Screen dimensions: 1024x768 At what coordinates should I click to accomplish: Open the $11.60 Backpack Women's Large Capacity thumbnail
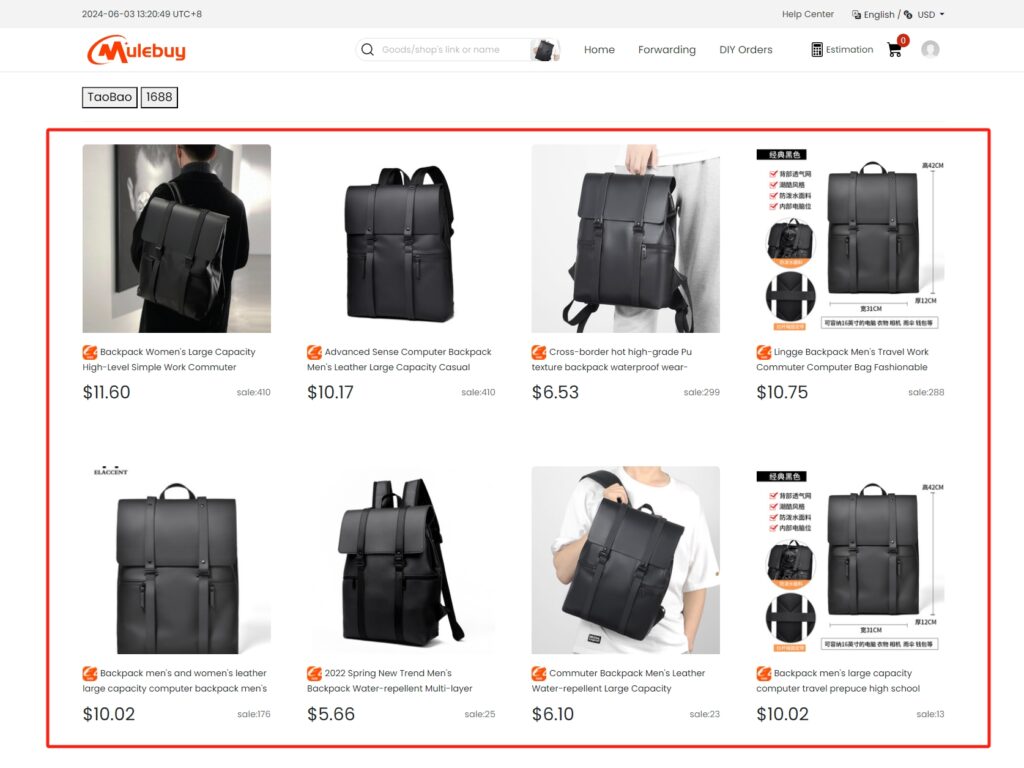coord(176,238)
